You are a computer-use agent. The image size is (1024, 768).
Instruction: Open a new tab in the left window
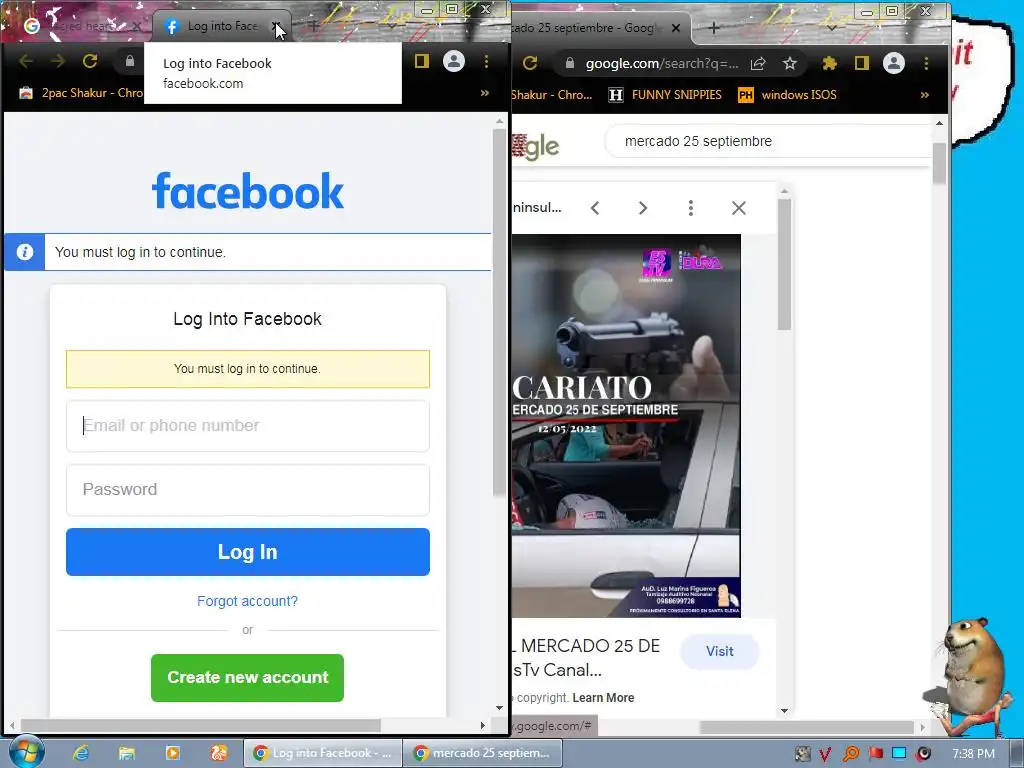tap(314, 26)
